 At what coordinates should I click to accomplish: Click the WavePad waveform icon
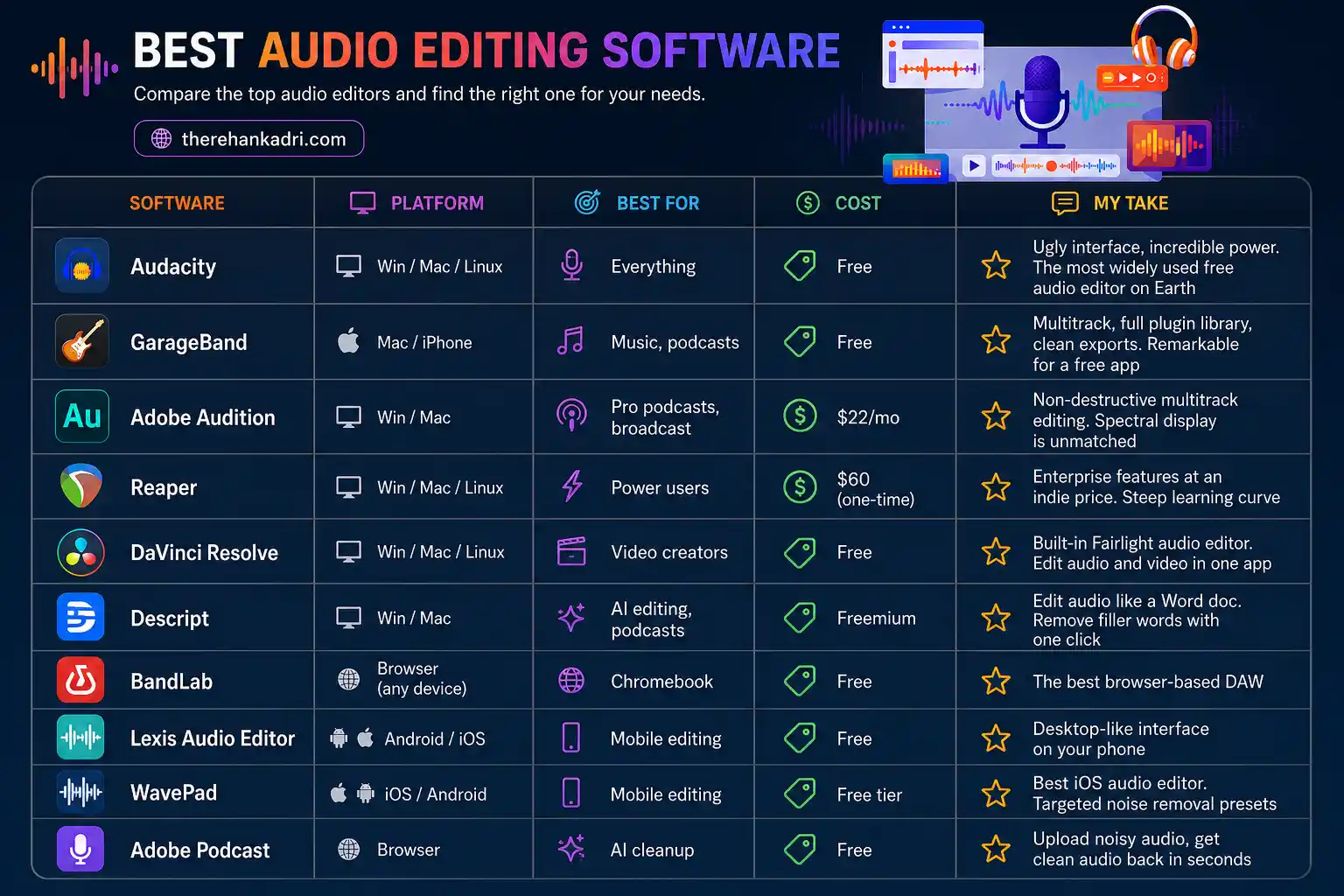[80, 793]
